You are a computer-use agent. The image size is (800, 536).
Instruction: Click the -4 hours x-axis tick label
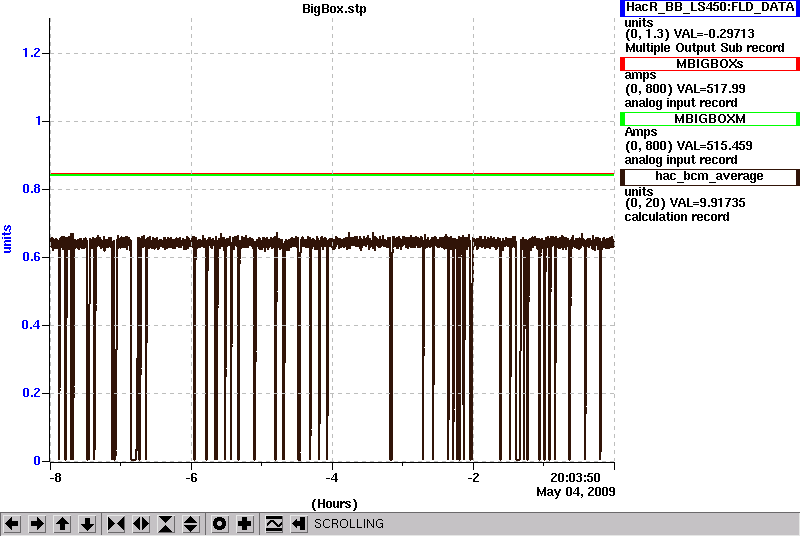click(x=332, y=478)
